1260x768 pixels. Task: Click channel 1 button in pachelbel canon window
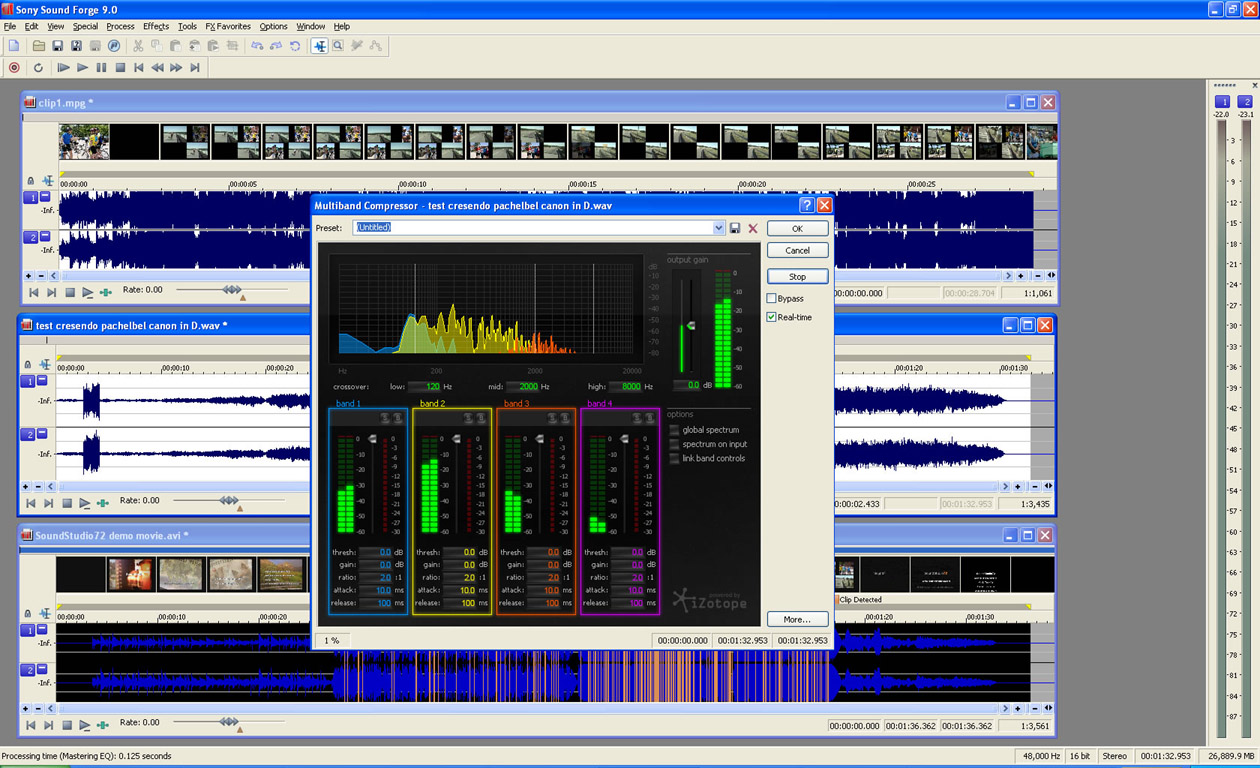30,381
